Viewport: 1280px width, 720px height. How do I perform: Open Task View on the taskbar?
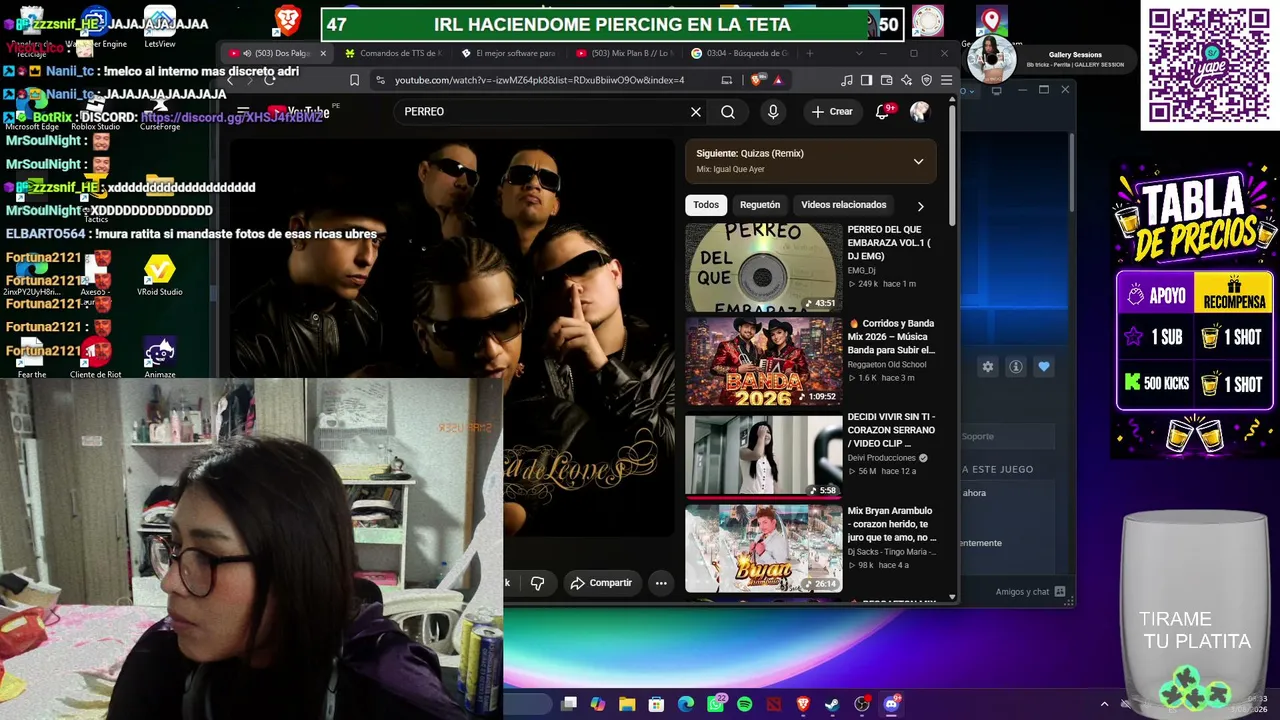569,704
